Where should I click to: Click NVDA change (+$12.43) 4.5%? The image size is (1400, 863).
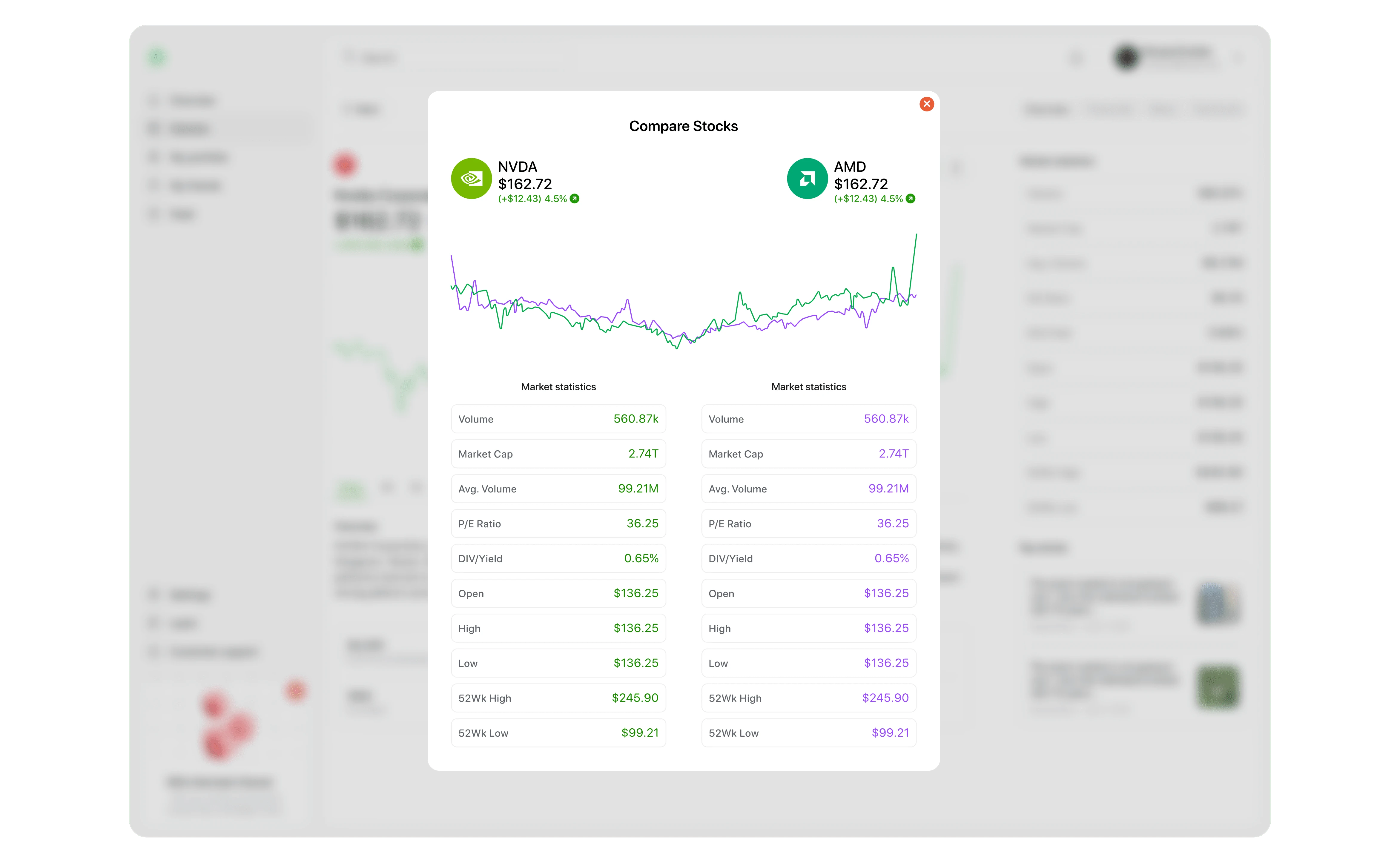click(532, 199)
